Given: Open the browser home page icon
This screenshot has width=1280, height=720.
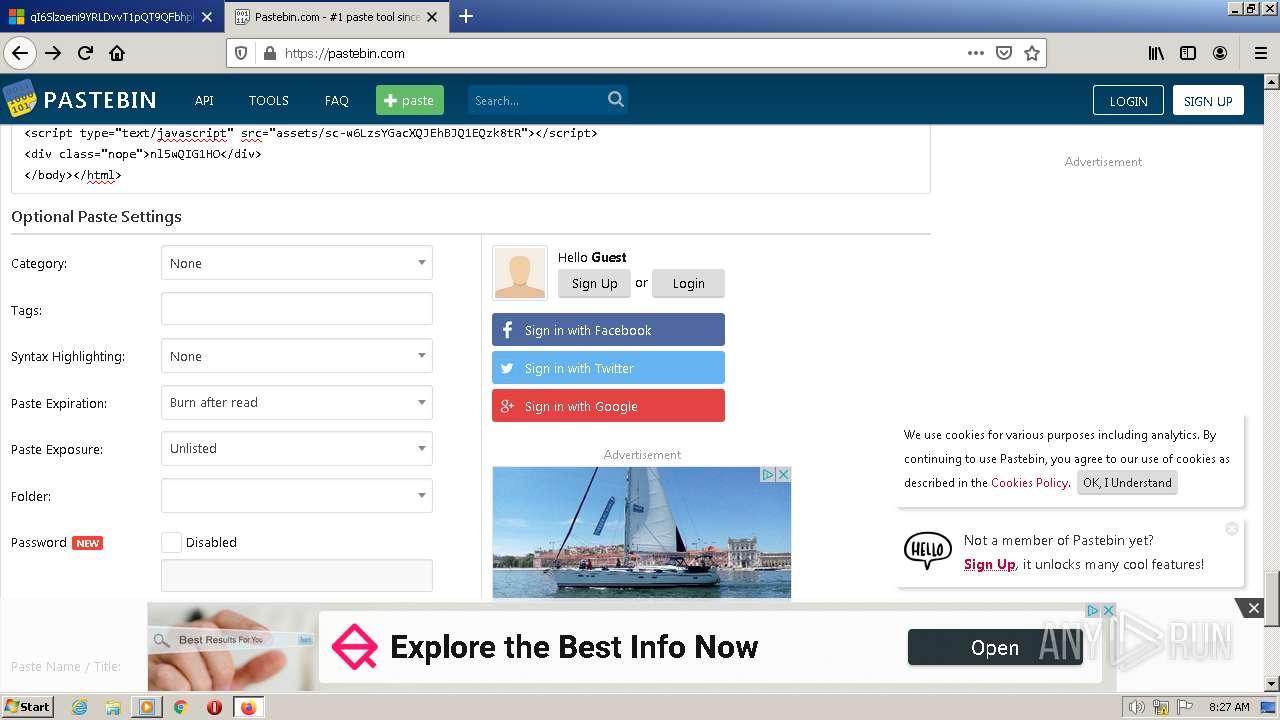Looking at the screenshot, I should (117, 53).
